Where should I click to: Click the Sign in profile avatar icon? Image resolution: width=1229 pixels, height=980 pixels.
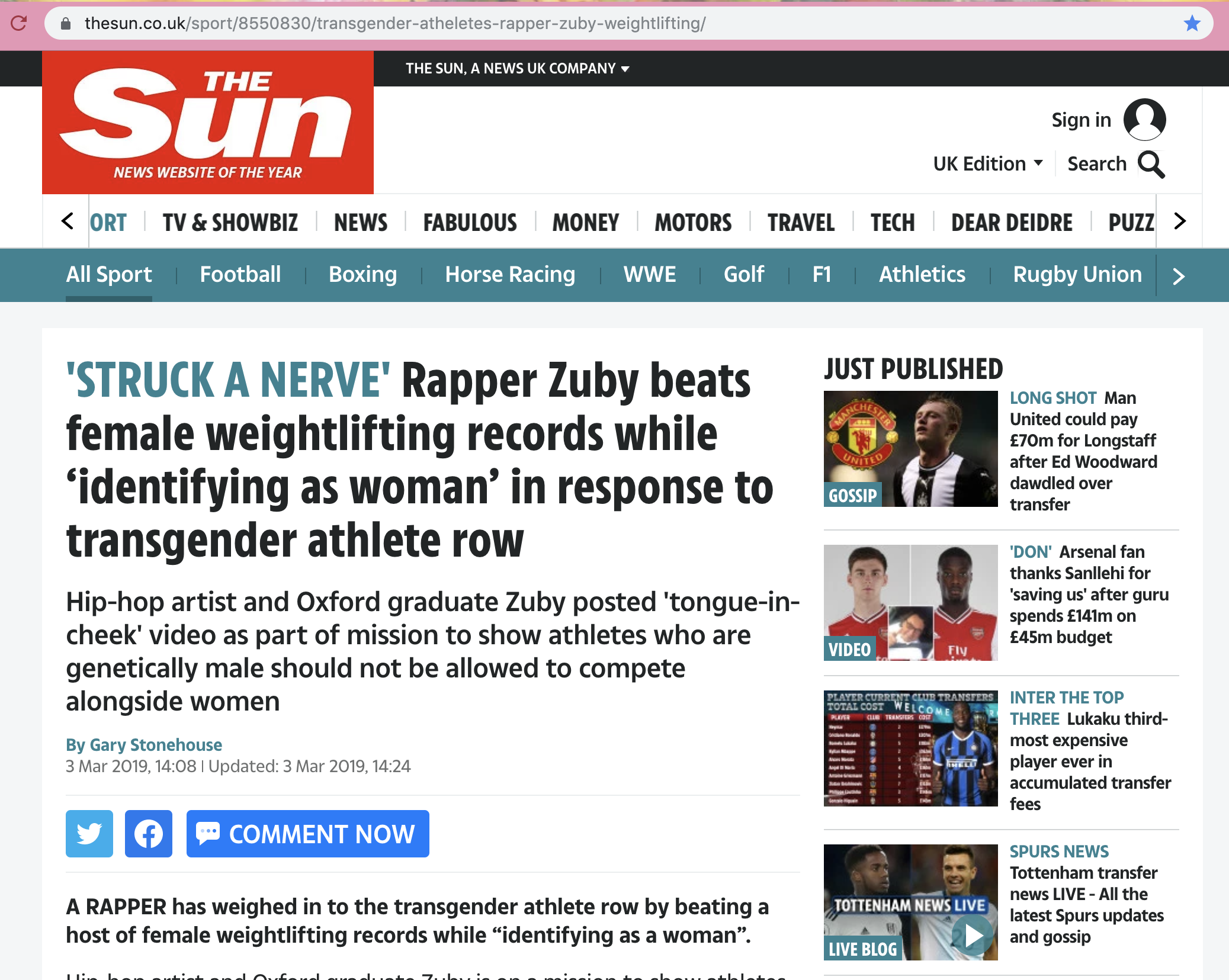1144,120
